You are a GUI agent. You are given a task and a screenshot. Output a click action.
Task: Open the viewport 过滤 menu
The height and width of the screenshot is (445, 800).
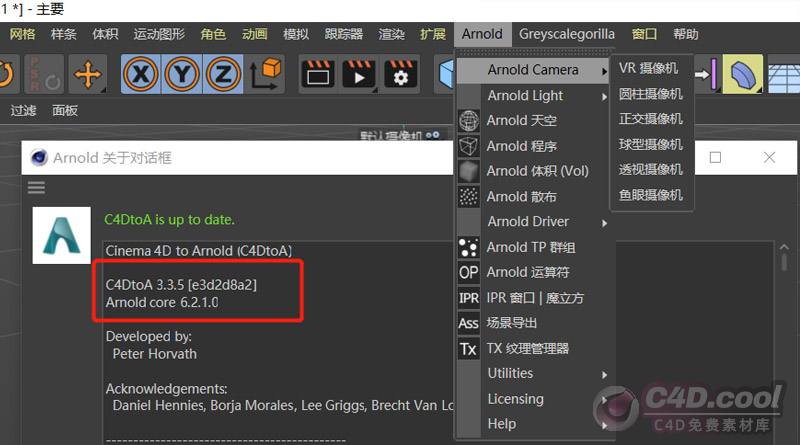[x=23, y=110]
